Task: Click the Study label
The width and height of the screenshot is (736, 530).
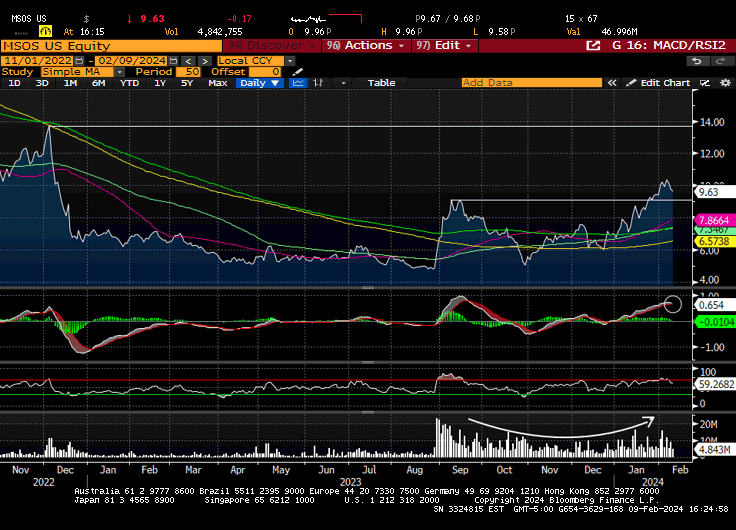Action: pyautogui.click(x=17, y=72)
